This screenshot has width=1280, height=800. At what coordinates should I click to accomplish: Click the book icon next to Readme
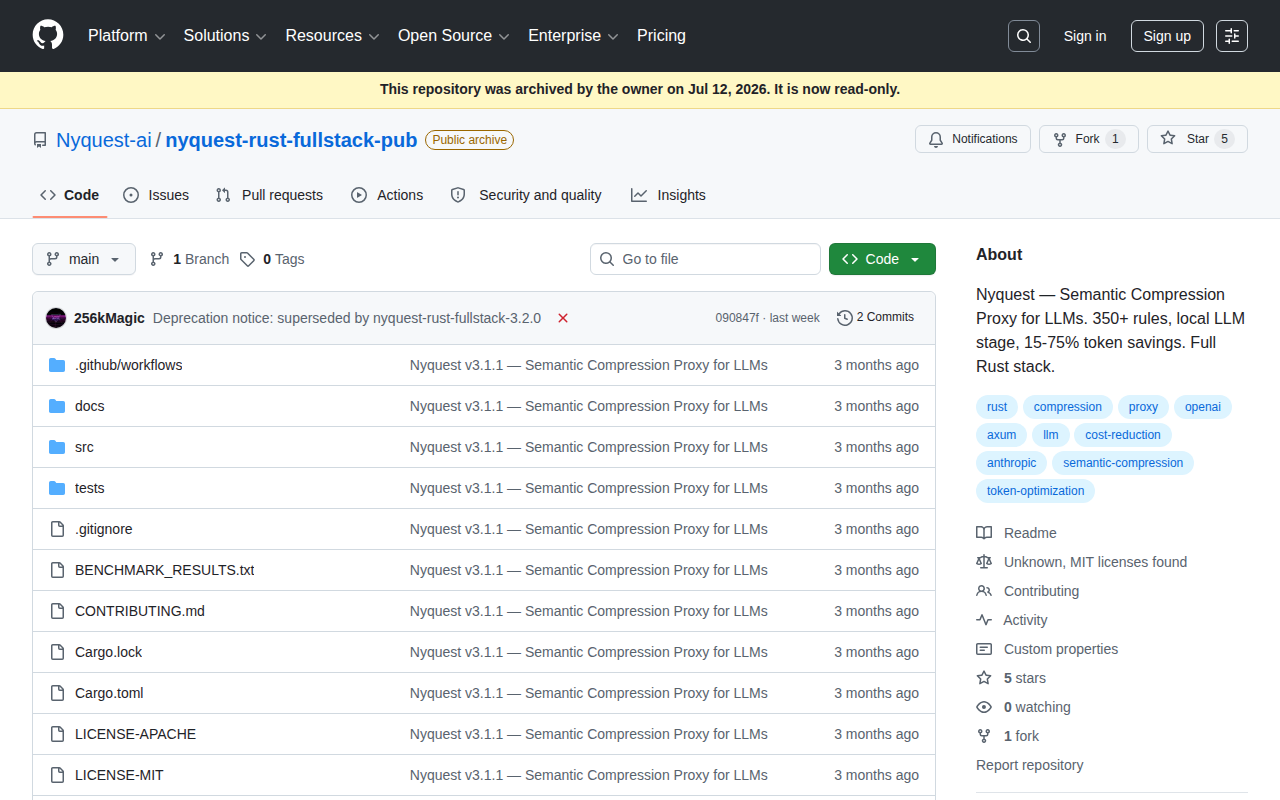[x=984, y=533]
